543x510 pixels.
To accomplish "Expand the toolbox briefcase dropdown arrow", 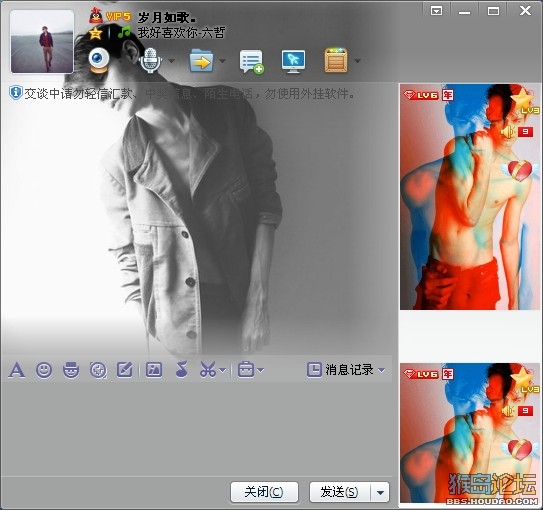I will coord(261,370).
